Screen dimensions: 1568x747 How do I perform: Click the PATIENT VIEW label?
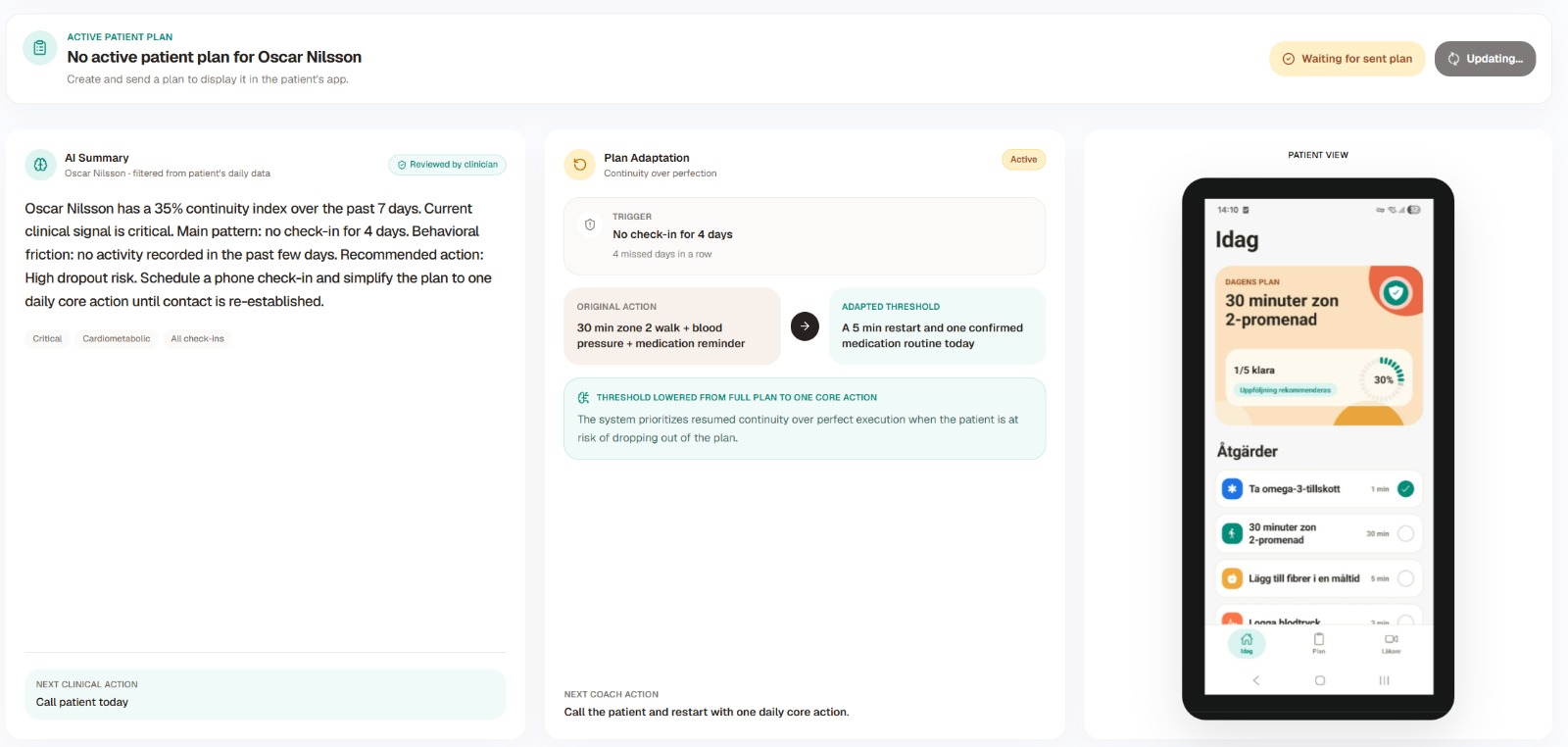point(1318,155)
